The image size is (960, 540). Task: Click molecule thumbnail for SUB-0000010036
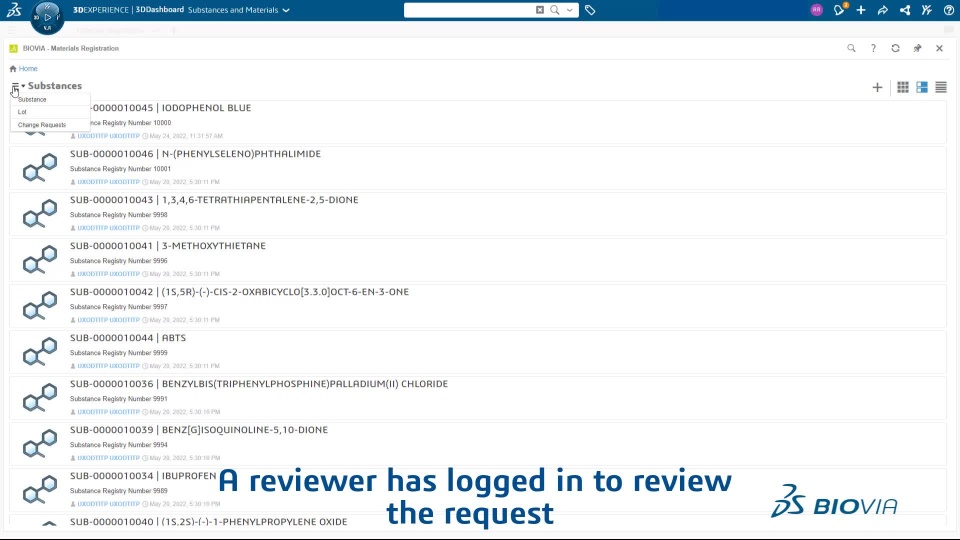(x=40, y=397)
